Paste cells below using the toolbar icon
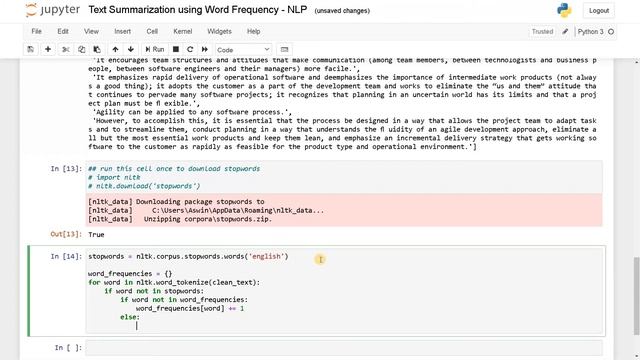Screen dimensions: 640x360 click(97, 49)
